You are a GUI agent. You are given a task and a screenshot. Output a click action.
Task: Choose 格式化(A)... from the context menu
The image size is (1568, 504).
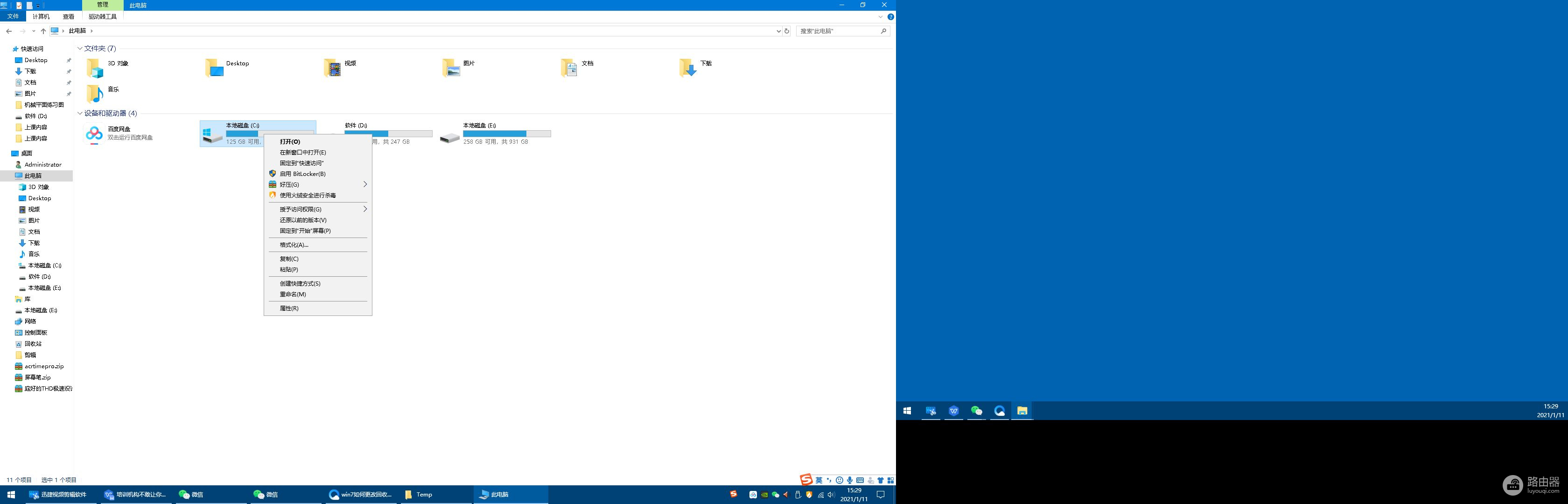[294, 245]
